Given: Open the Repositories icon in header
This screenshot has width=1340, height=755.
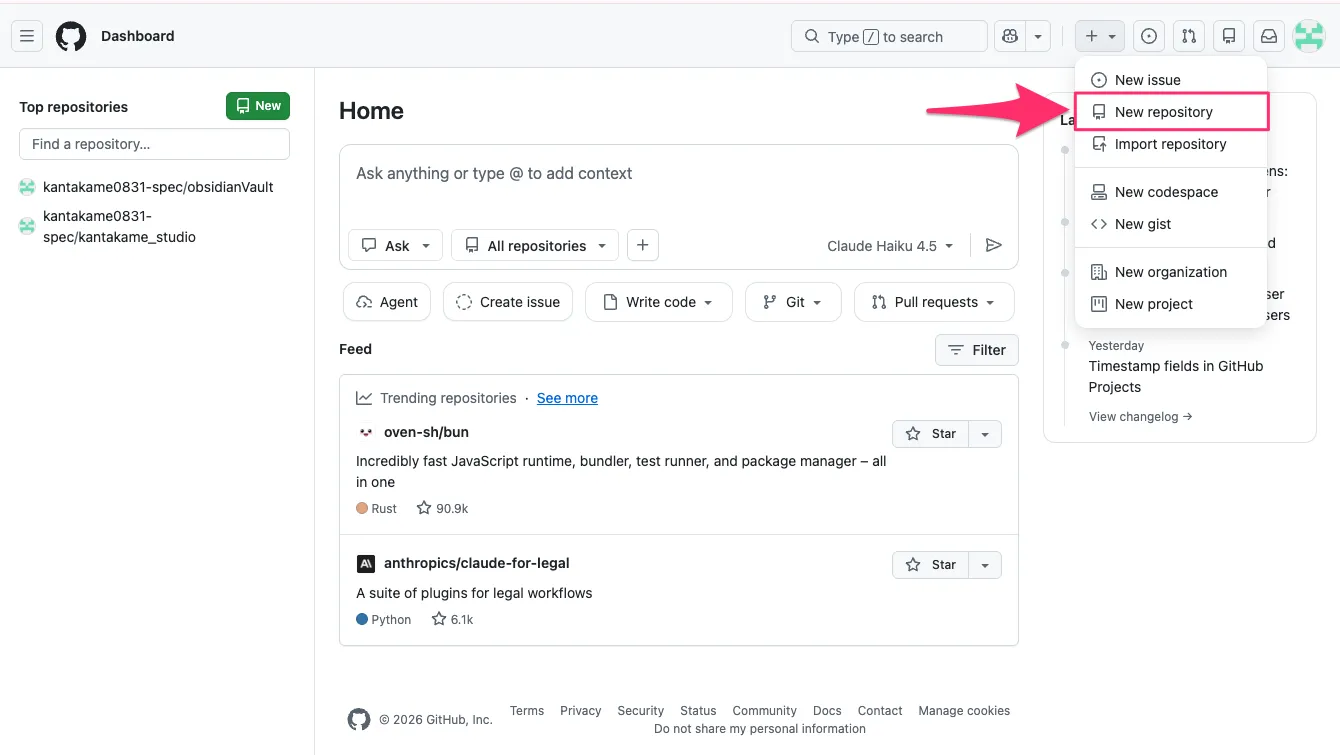Looking at the screenshot, I should click(1229, 37).
